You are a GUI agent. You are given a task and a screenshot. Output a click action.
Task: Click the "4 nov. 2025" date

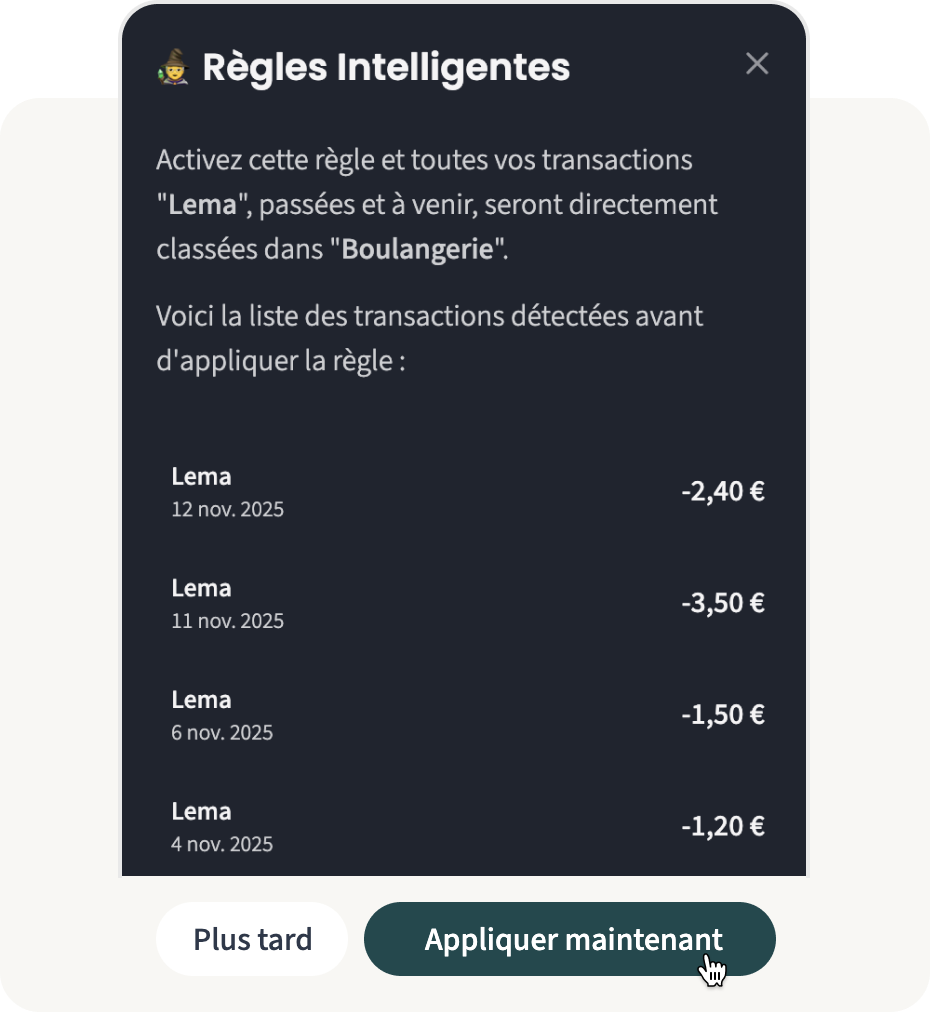[222, 844]
